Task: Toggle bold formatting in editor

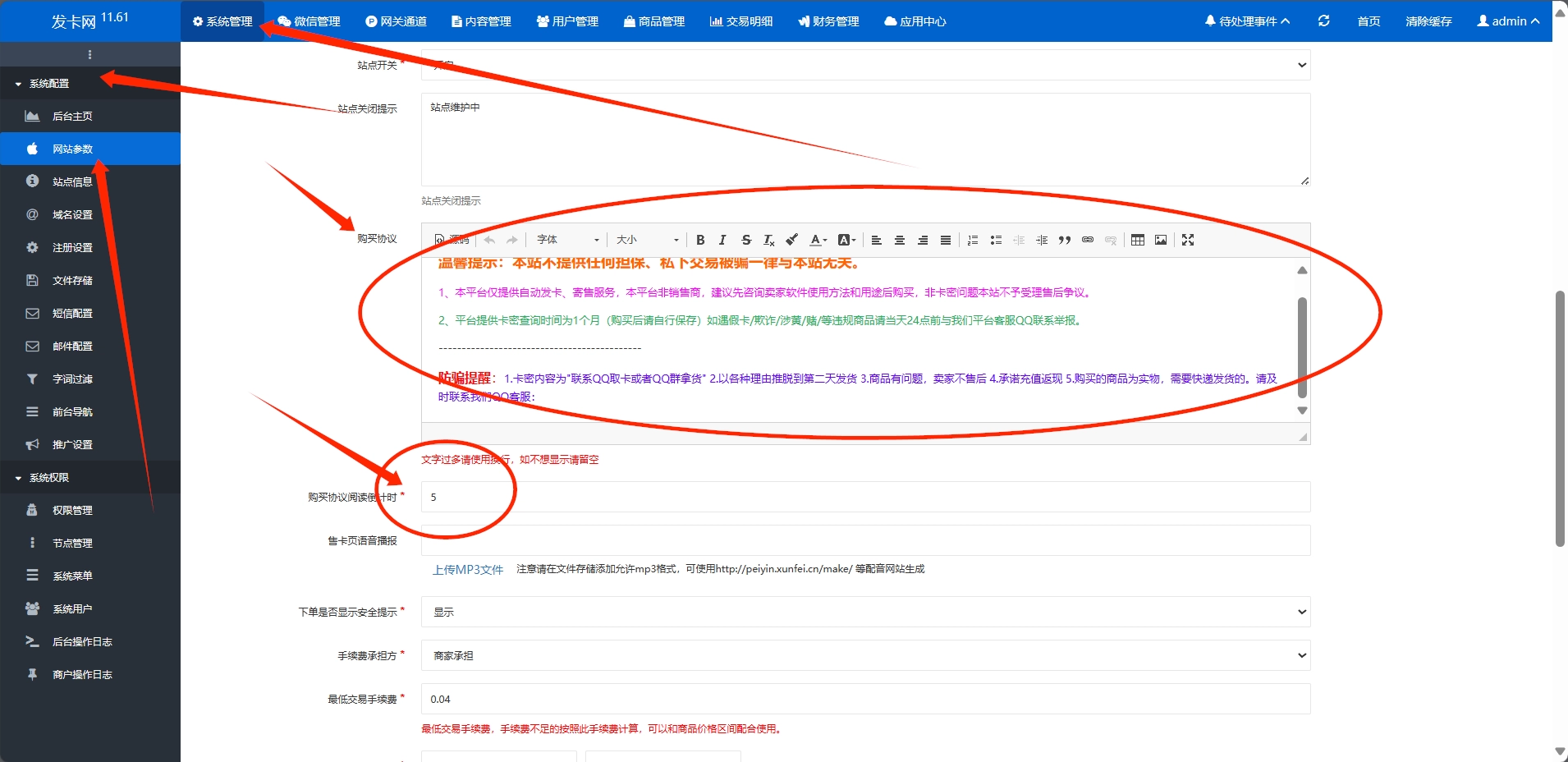Action: point(700,240)
